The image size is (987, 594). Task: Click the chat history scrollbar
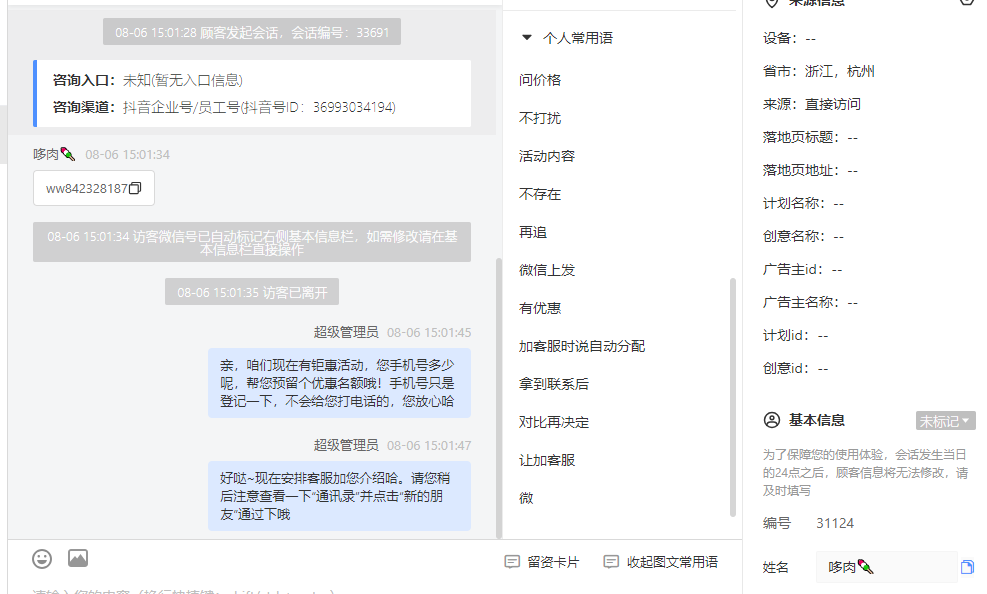499,398
